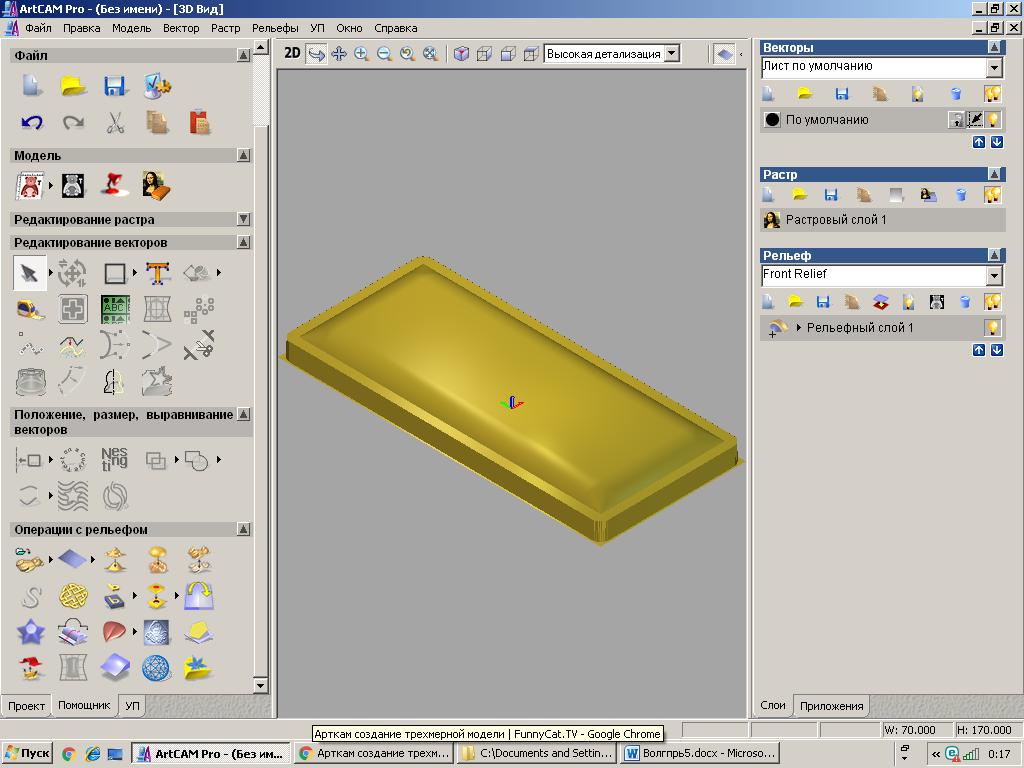Open the Рельефы menu
Viewport: 1024px width, 768px height.
(275, 28)
